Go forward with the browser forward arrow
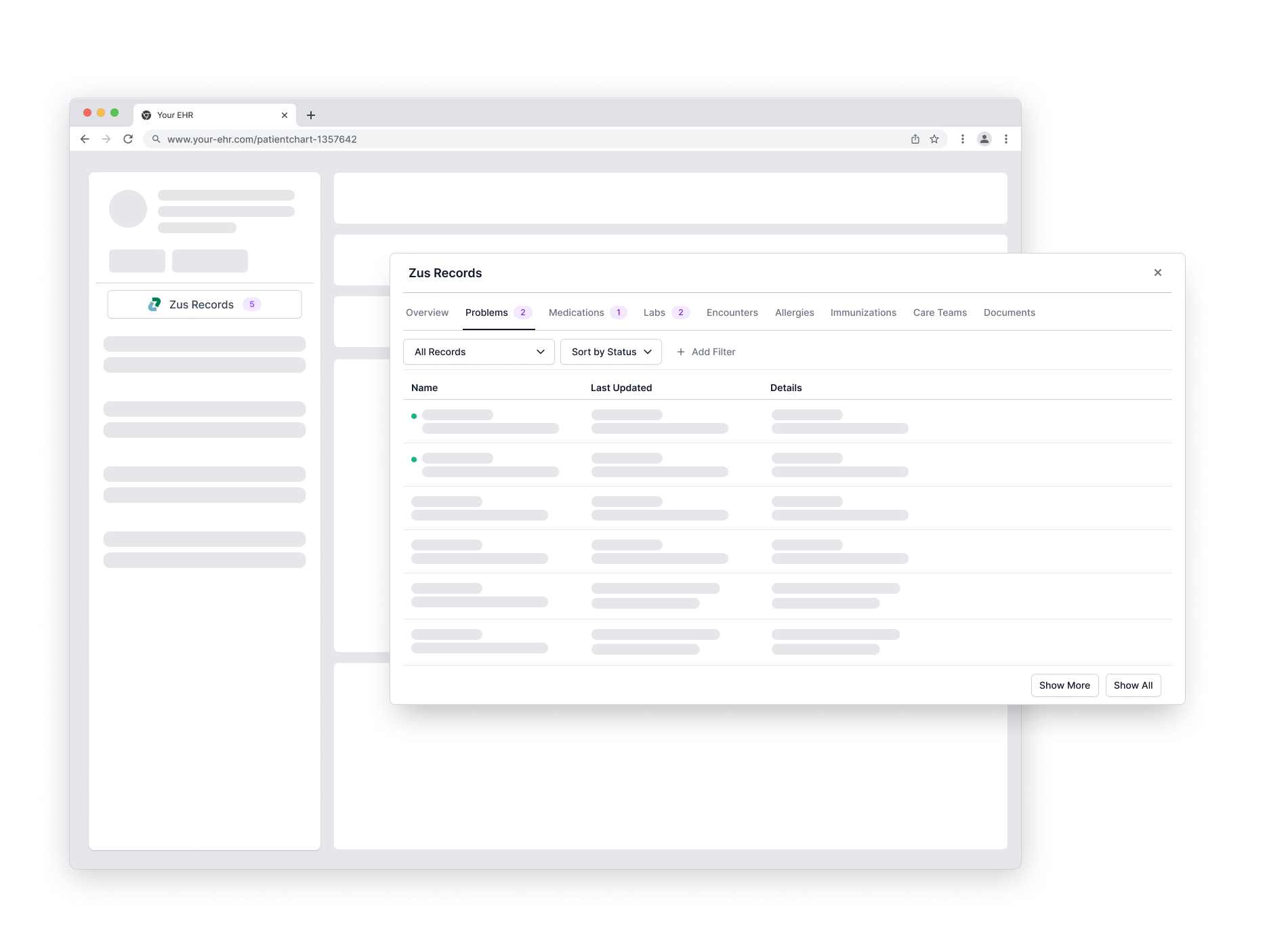Screen dimensions: 1288x951 106,139
